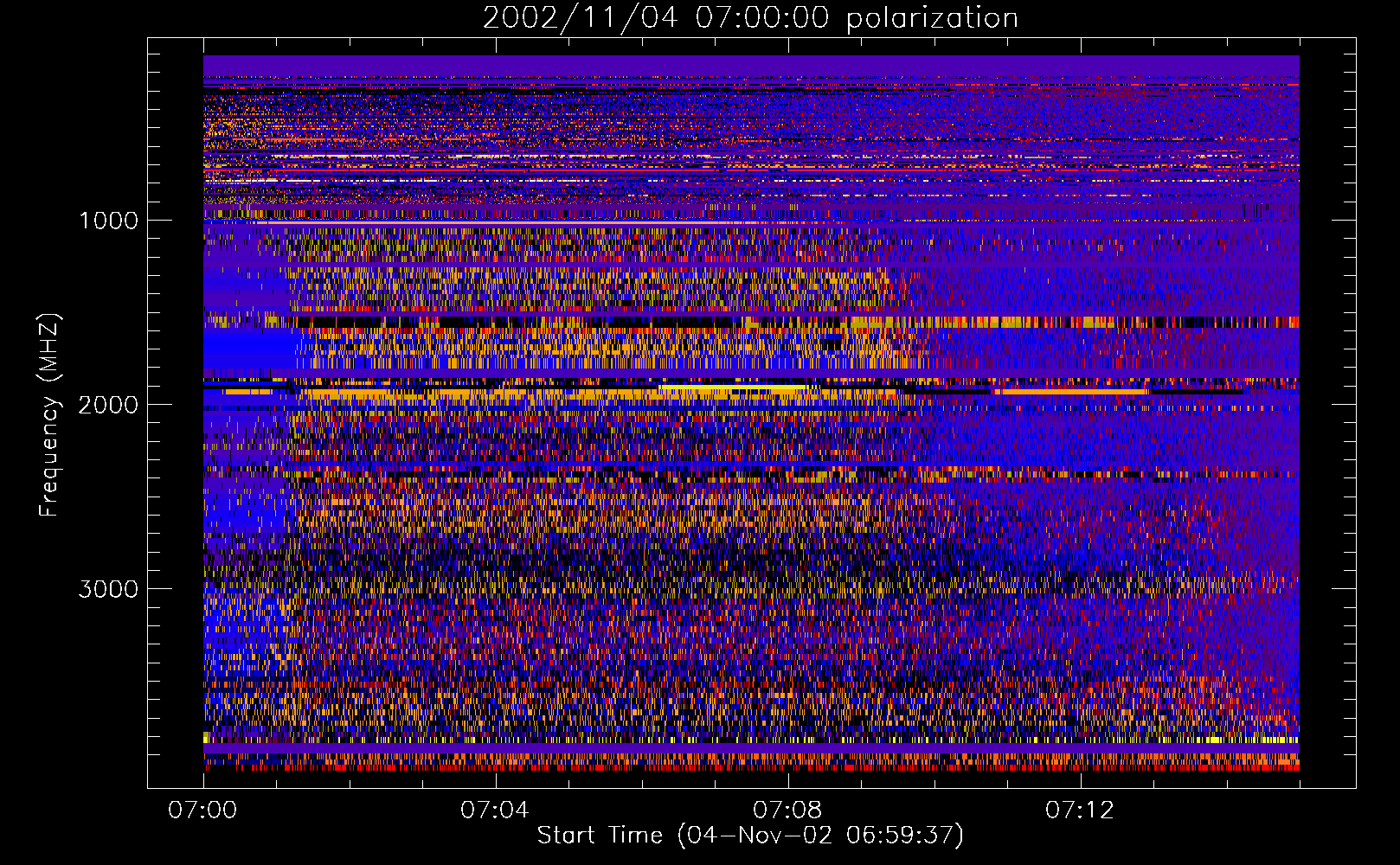
Task: Click the 1000 frequency tick label
Action: tap(108, 221)
